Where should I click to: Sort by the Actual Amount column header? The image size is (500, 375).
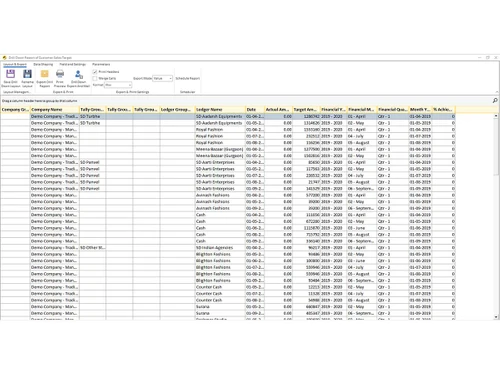[x=279, y=110]
